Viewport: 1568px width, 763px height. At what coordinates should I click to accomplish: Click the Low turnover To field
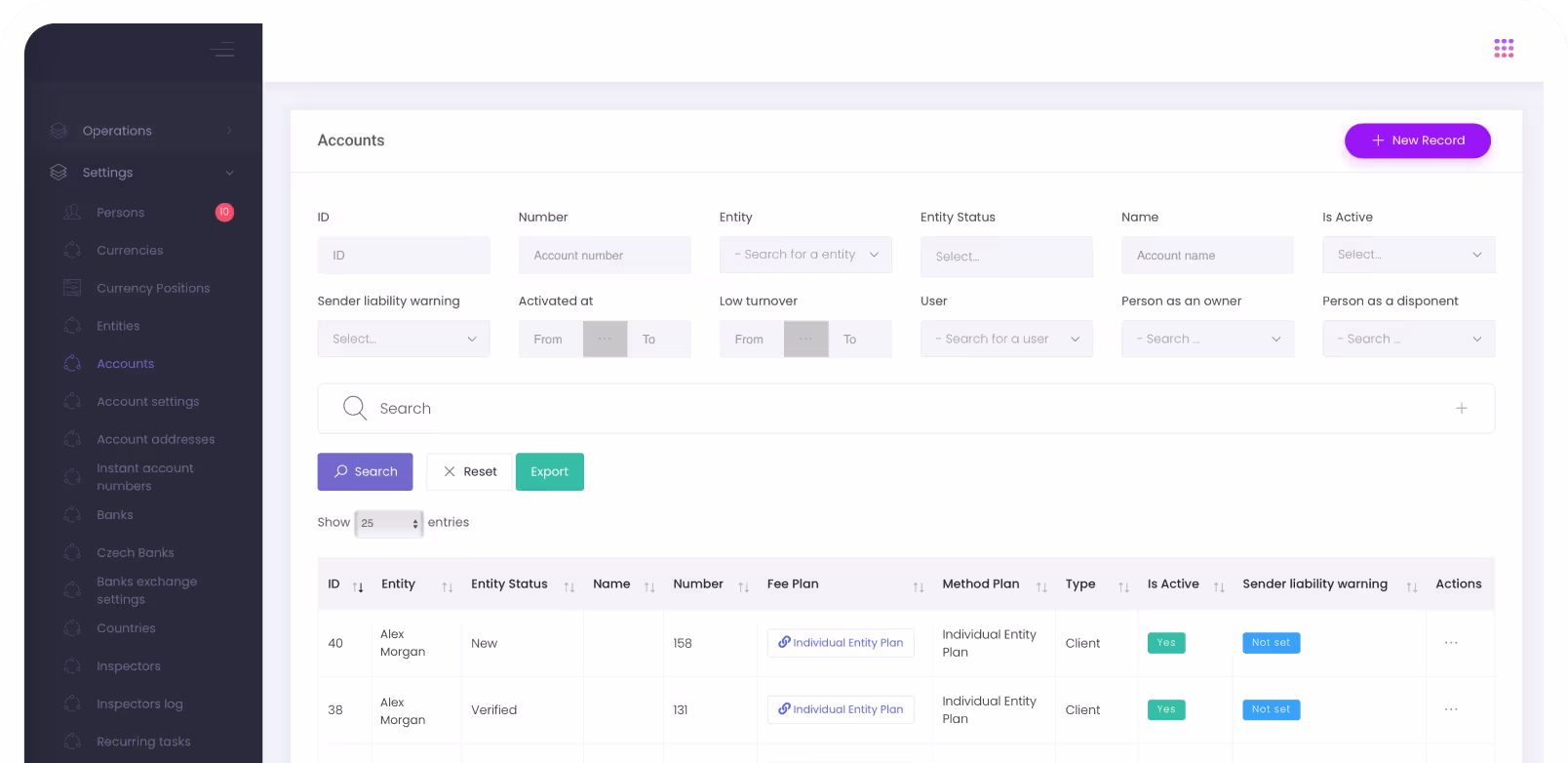coord(860,339)
